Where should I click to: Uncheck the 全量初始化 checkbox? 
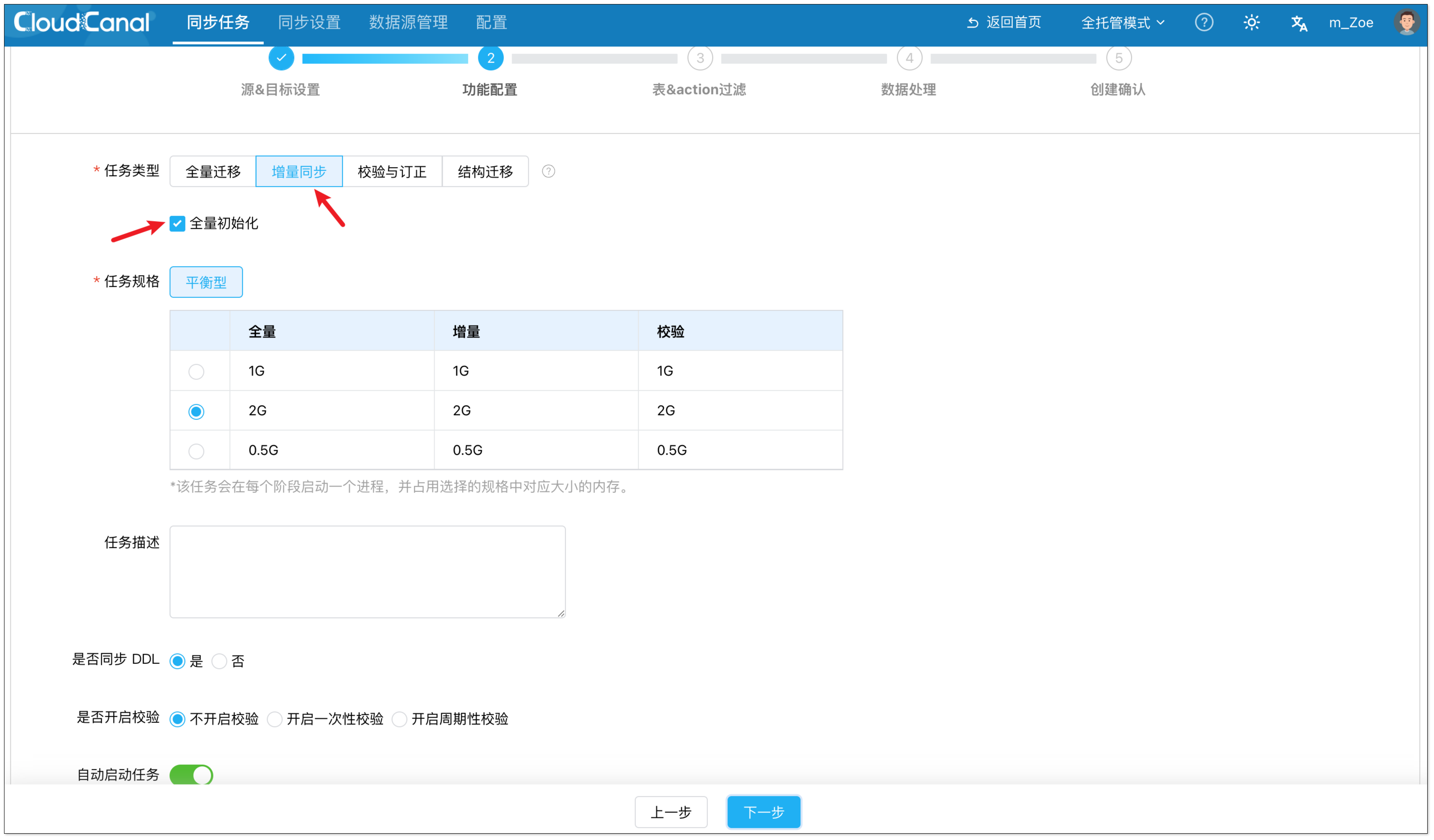177,224
